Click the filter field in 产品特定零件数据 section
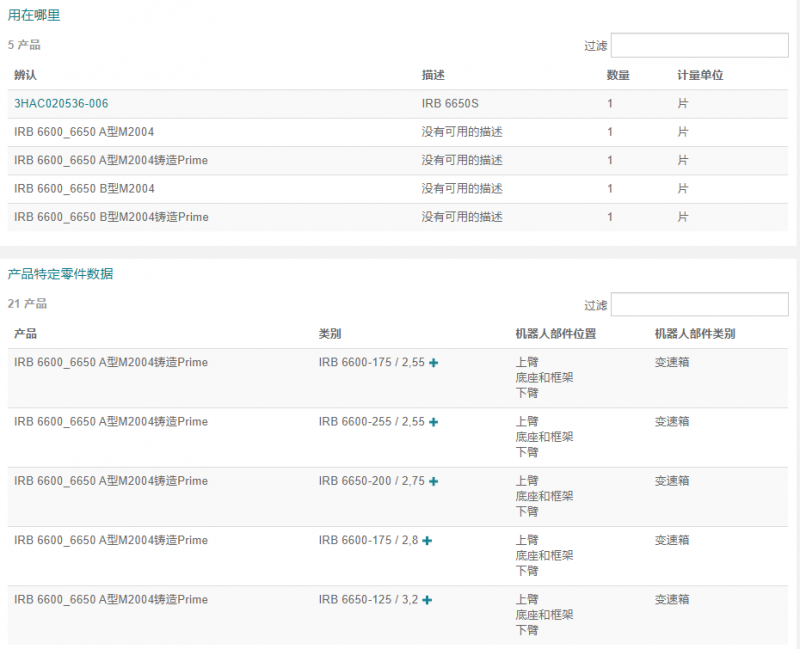The width and height of the screenshot is (800, 649). [x=699, y=305]
